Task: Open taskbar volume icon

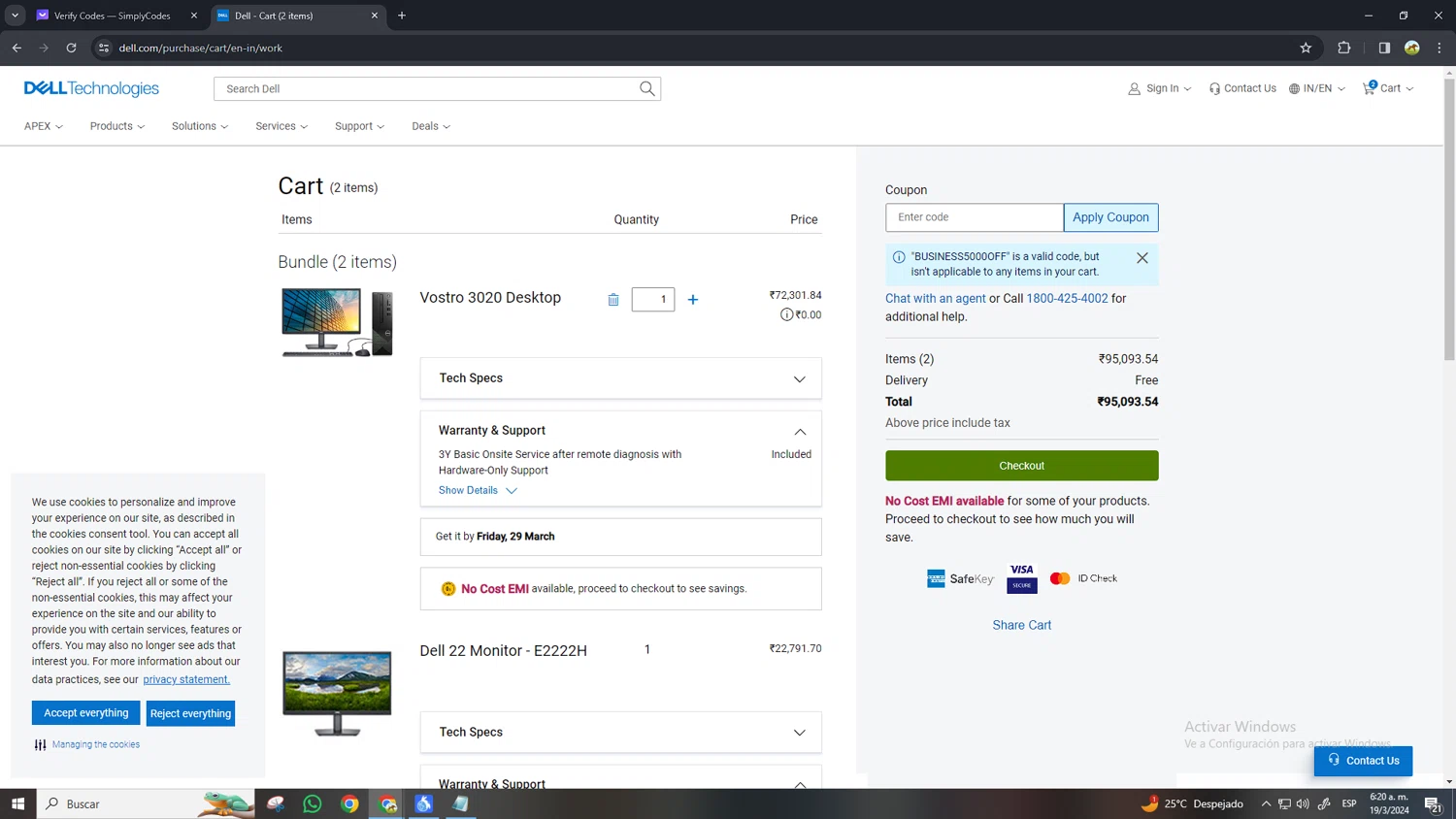Action: click(1303, 803)
